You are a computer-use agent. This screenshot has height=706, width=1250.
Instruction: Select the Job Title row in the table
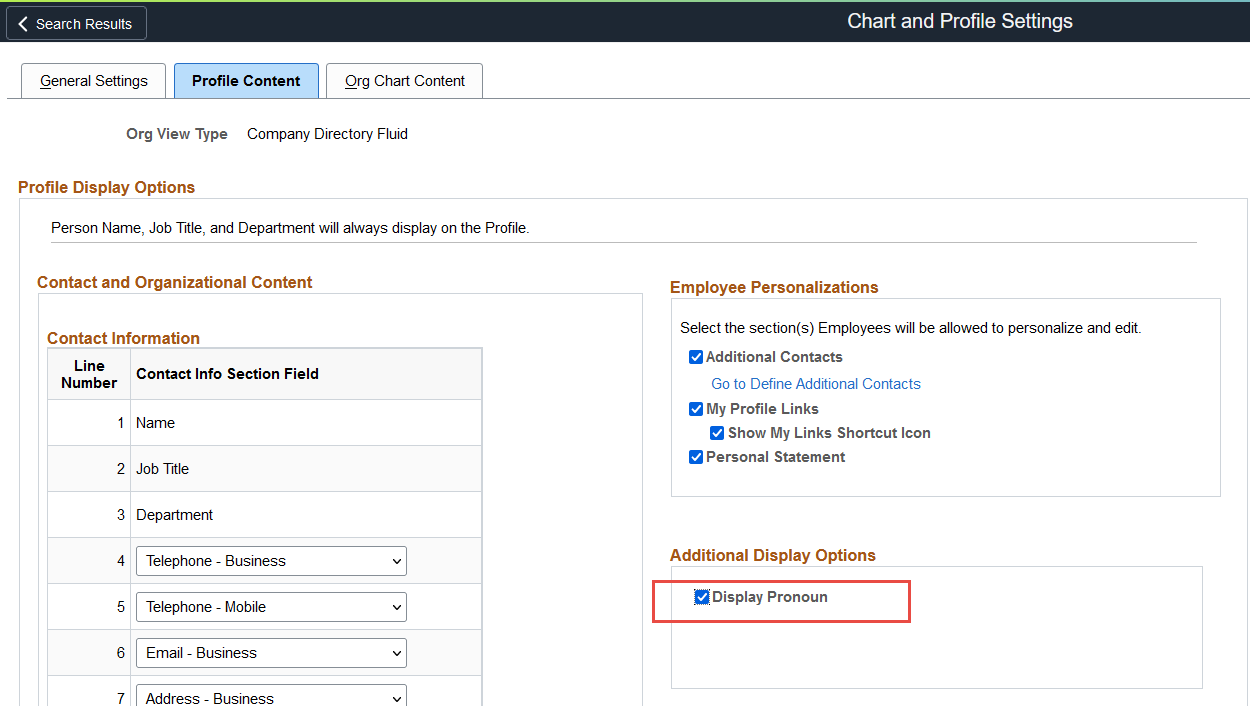coord(163,469)
